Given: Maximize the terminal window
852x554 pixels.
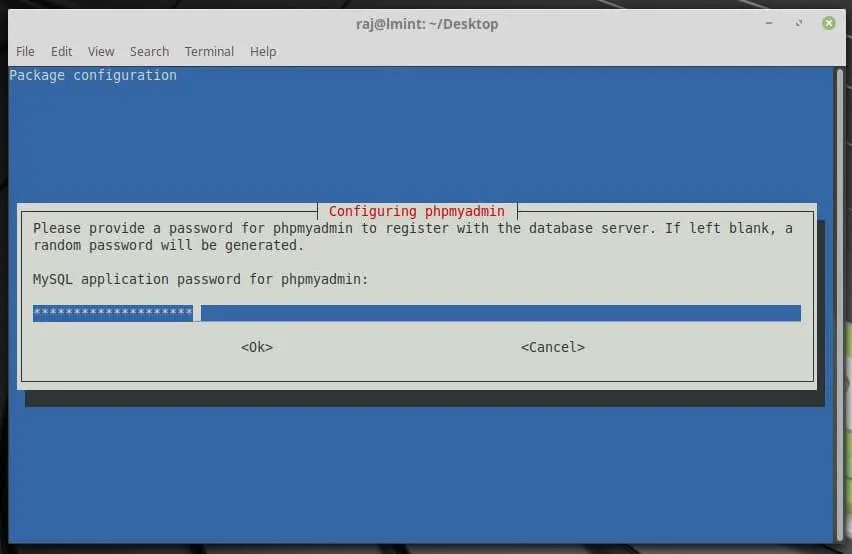Looking at the screenshot, I should tap(799, 23).
